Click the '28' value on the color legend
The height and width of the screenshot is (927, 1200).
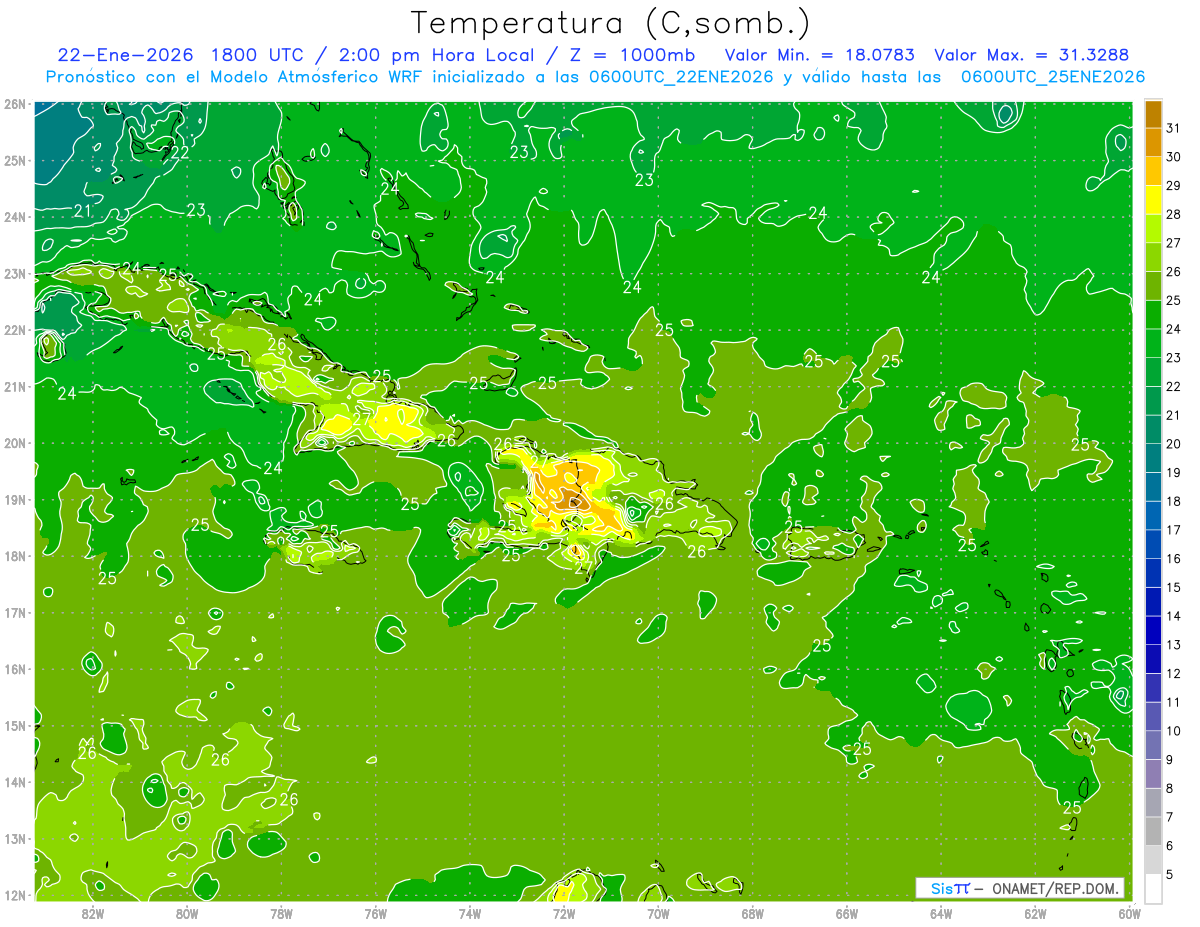(1173, 214)
